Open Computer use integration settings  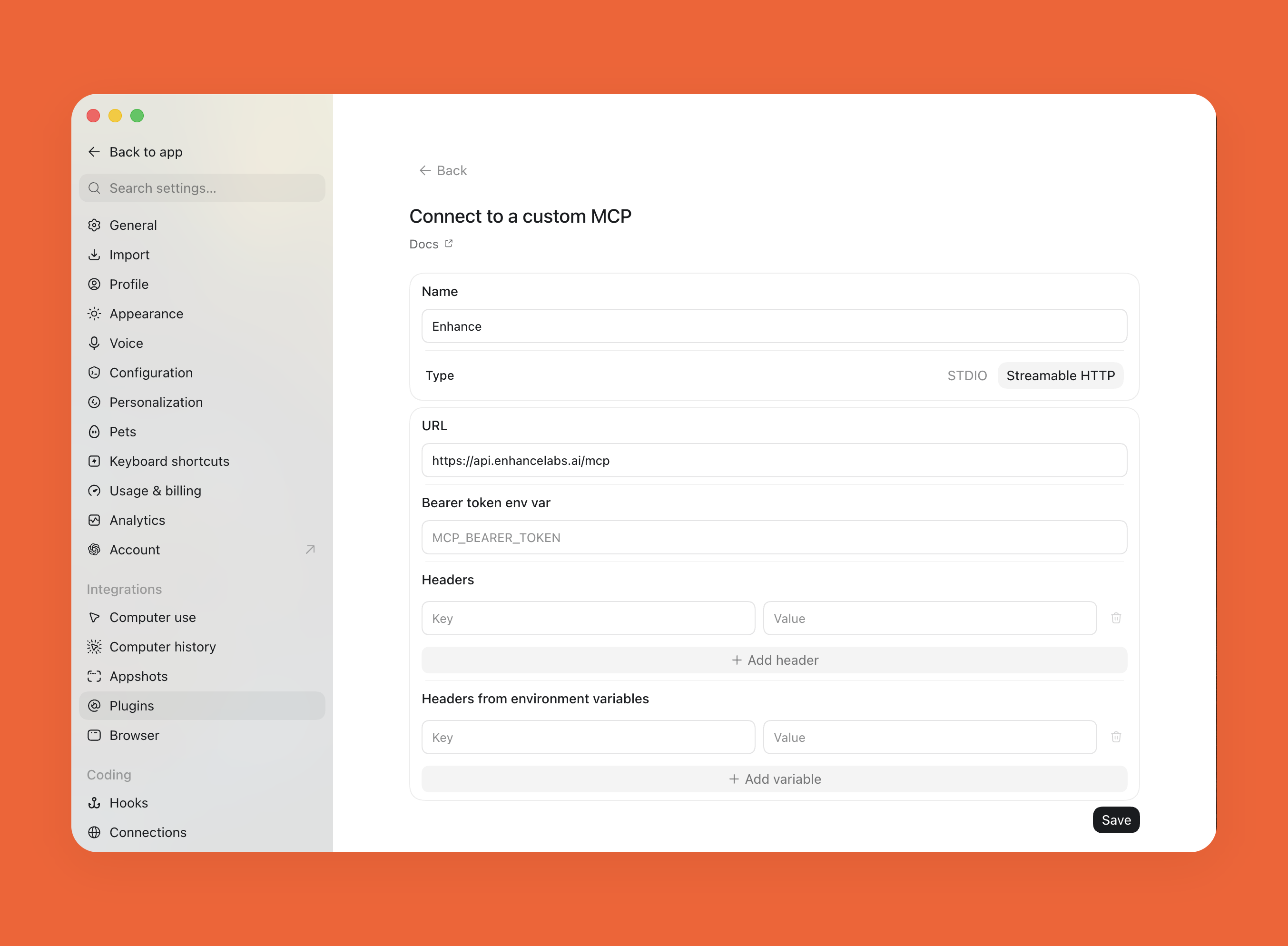[202, 617]
